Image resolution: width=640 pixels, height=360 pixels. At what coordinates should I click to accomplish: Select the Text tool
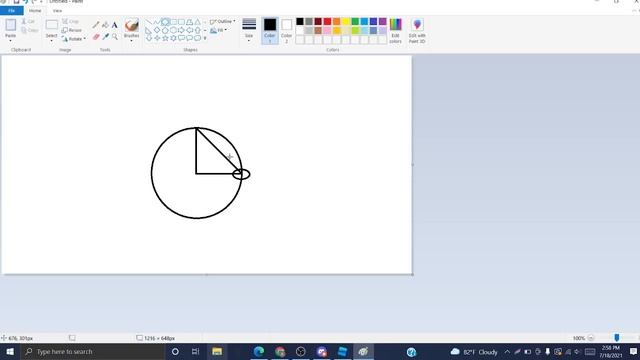click(115, 25)
